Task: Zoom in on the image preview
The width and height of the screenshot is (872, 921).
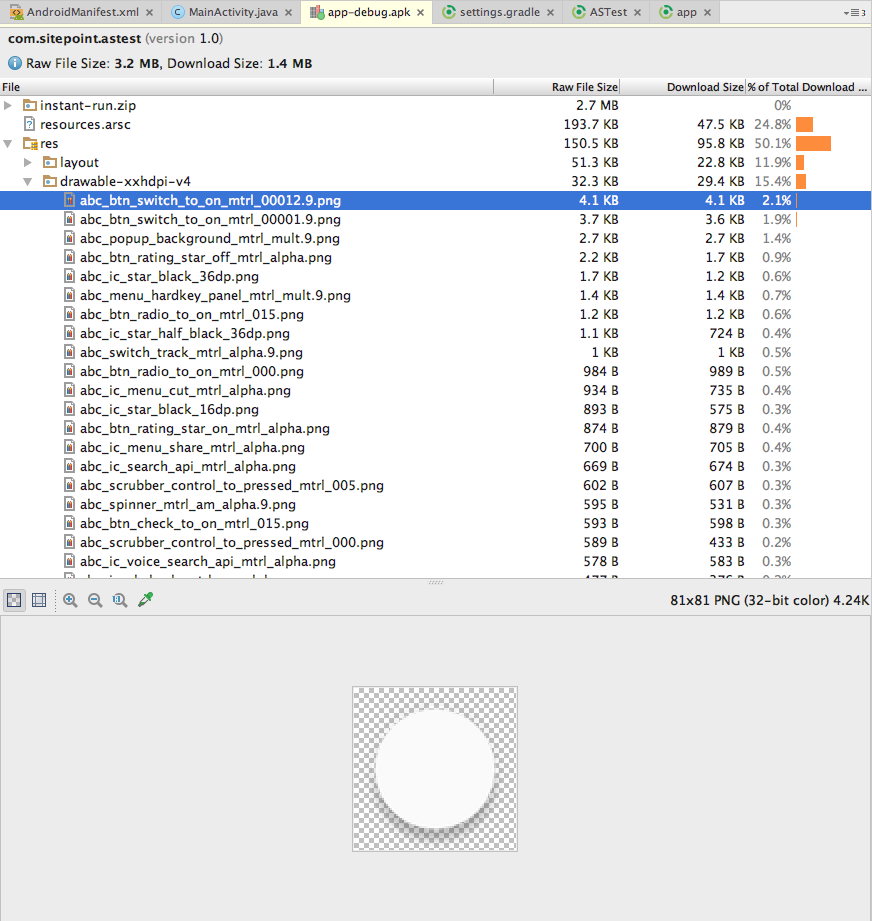Action: (70, 600)
